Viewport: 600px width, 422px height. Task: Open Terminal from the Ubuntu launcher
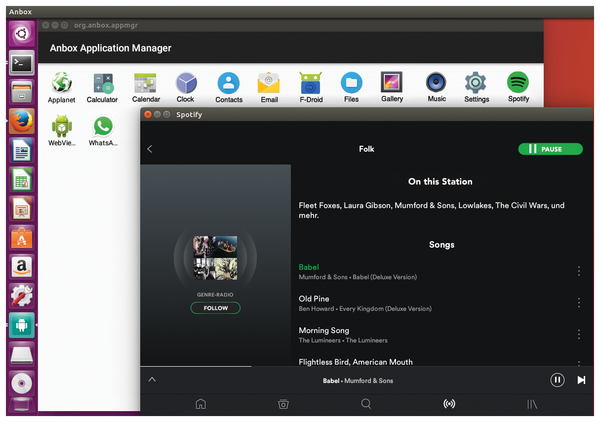[x=21, y=63]
